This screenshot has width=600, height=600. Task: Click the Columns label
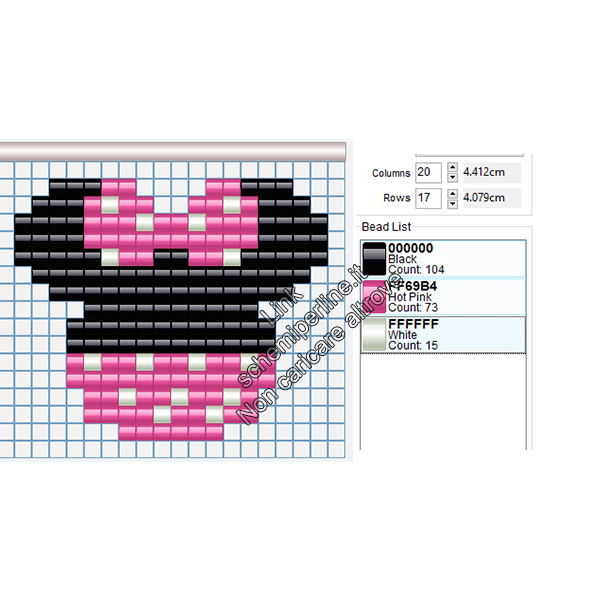click(x=391, y=173)
